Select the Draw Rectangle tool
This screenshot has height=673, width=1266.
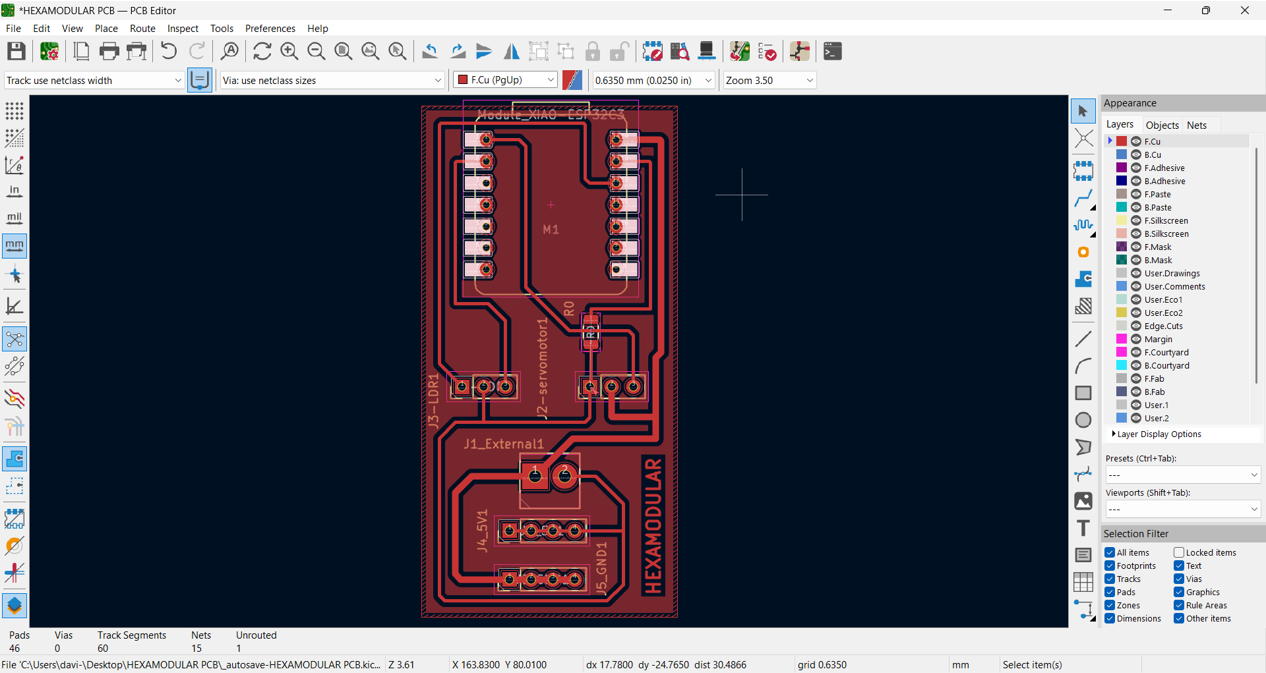tap(1083, 393)
